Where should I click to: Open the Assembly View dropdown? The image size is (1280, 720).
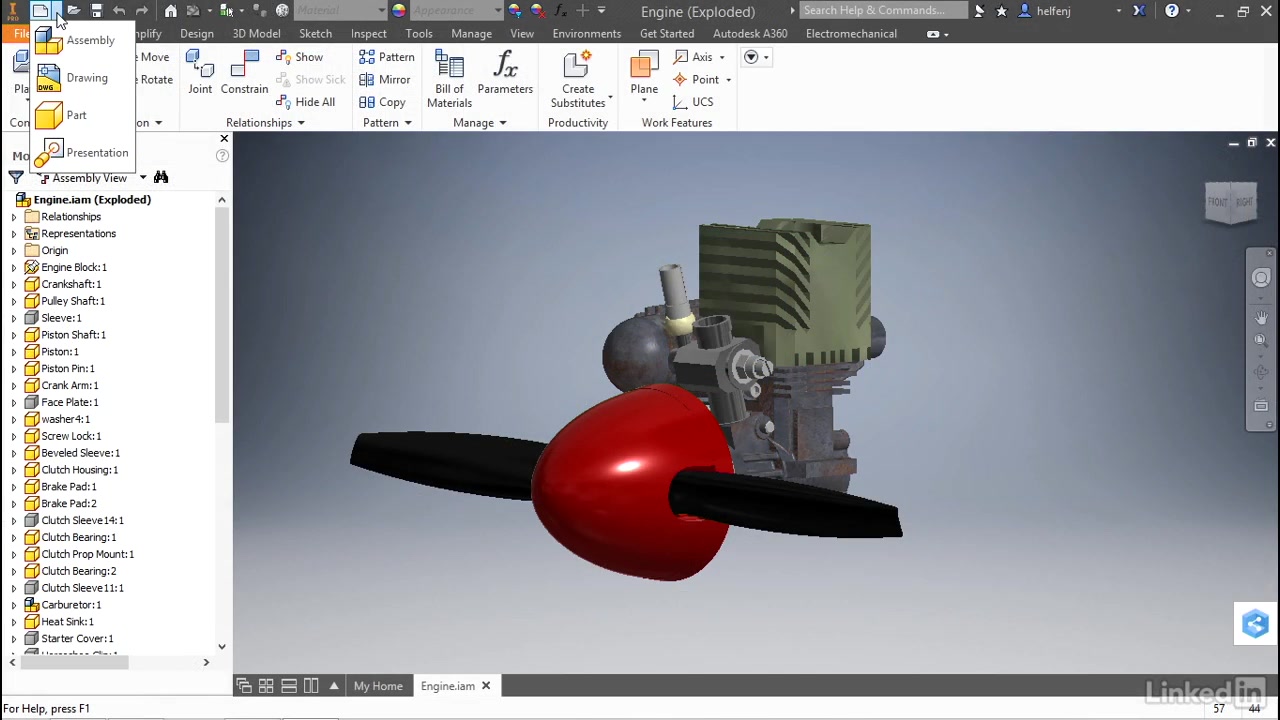click(143, 177)
